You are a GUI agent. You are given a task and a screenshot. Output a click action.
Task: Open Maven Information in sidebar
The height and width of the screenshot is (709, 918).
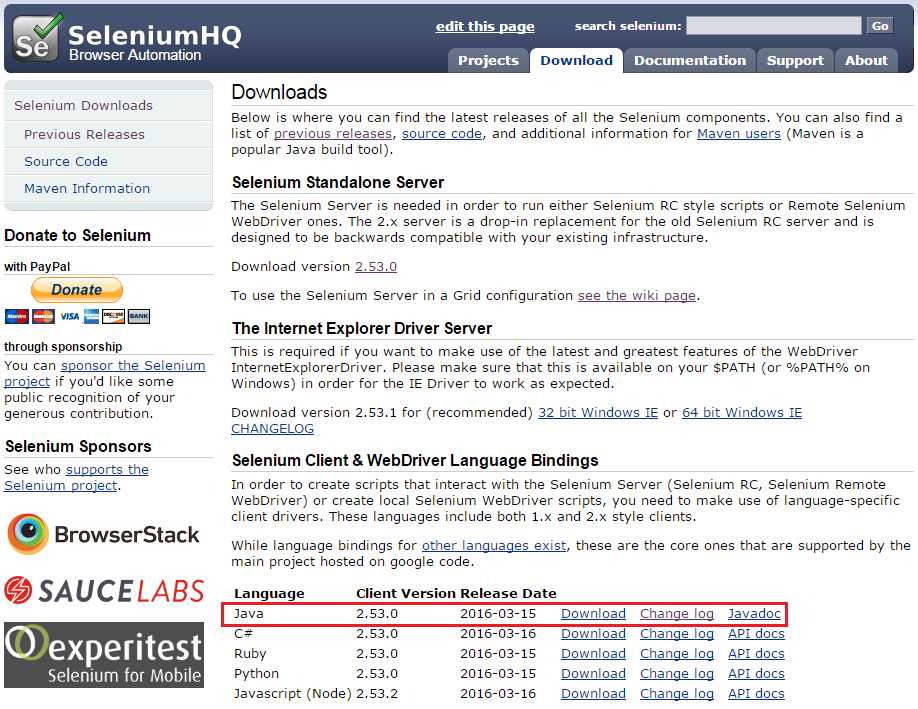[x=87, y=189]
